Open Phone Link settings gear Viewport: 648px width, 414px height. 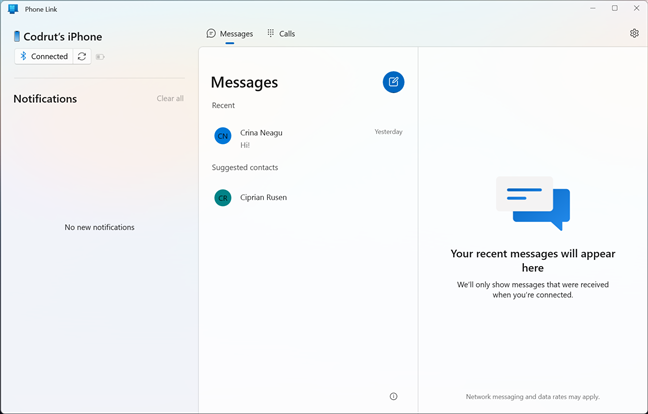pyautogui.click(x=634, y=33)
